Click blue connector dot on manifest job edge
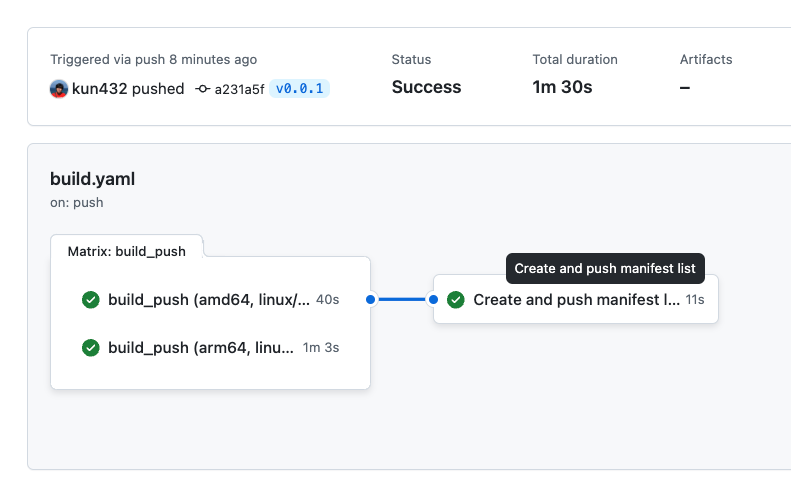Image resolution: width=791 pixels, height=503 pixels. pos(433,300)
